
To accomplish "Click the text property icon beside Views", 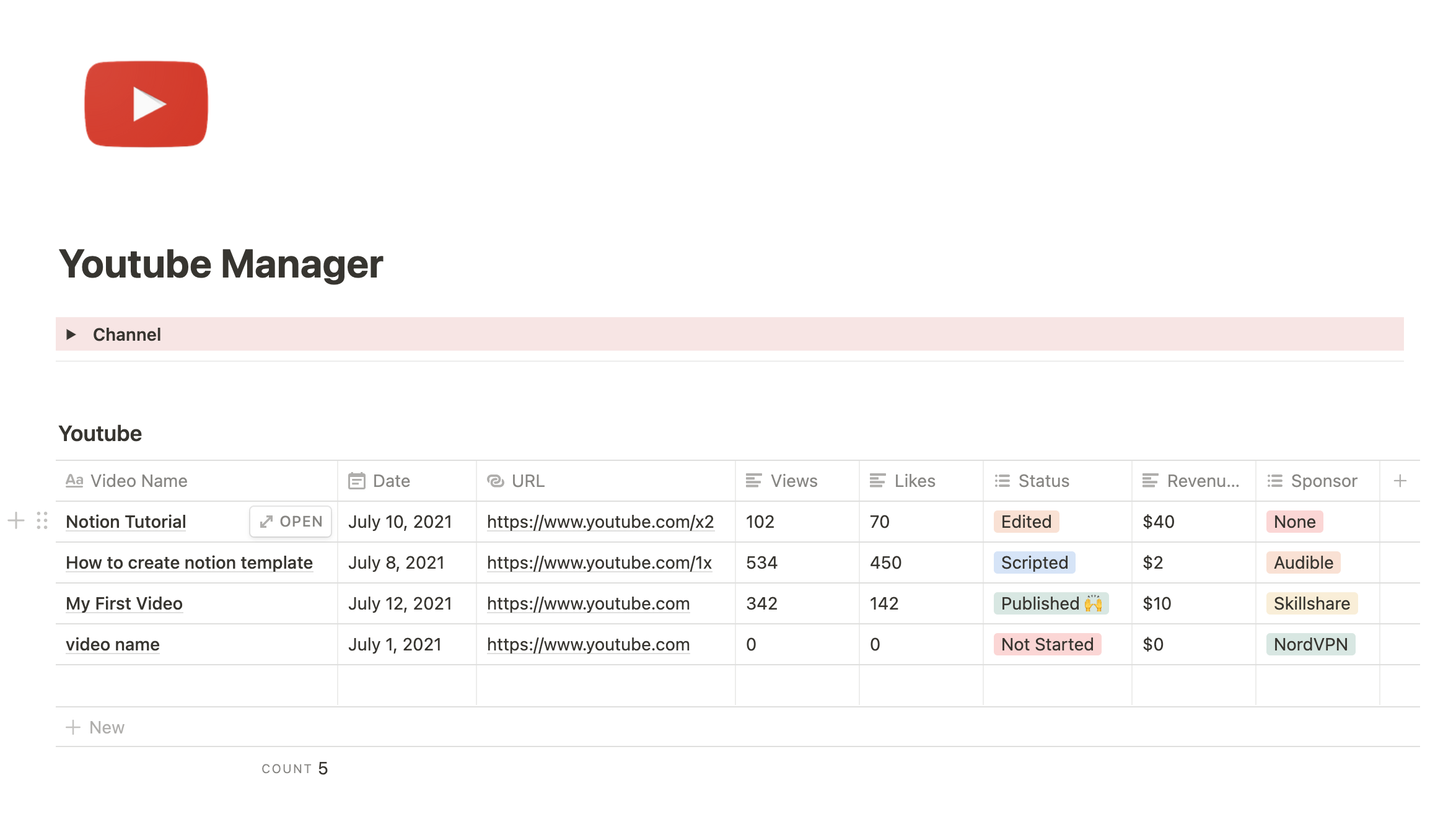I will 753,480.
